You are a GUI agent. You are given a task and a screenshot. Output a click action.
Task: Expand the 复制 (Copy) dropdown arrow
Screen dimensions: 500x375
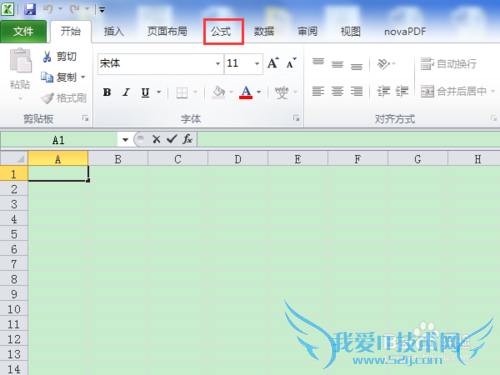tap(83, 77)
